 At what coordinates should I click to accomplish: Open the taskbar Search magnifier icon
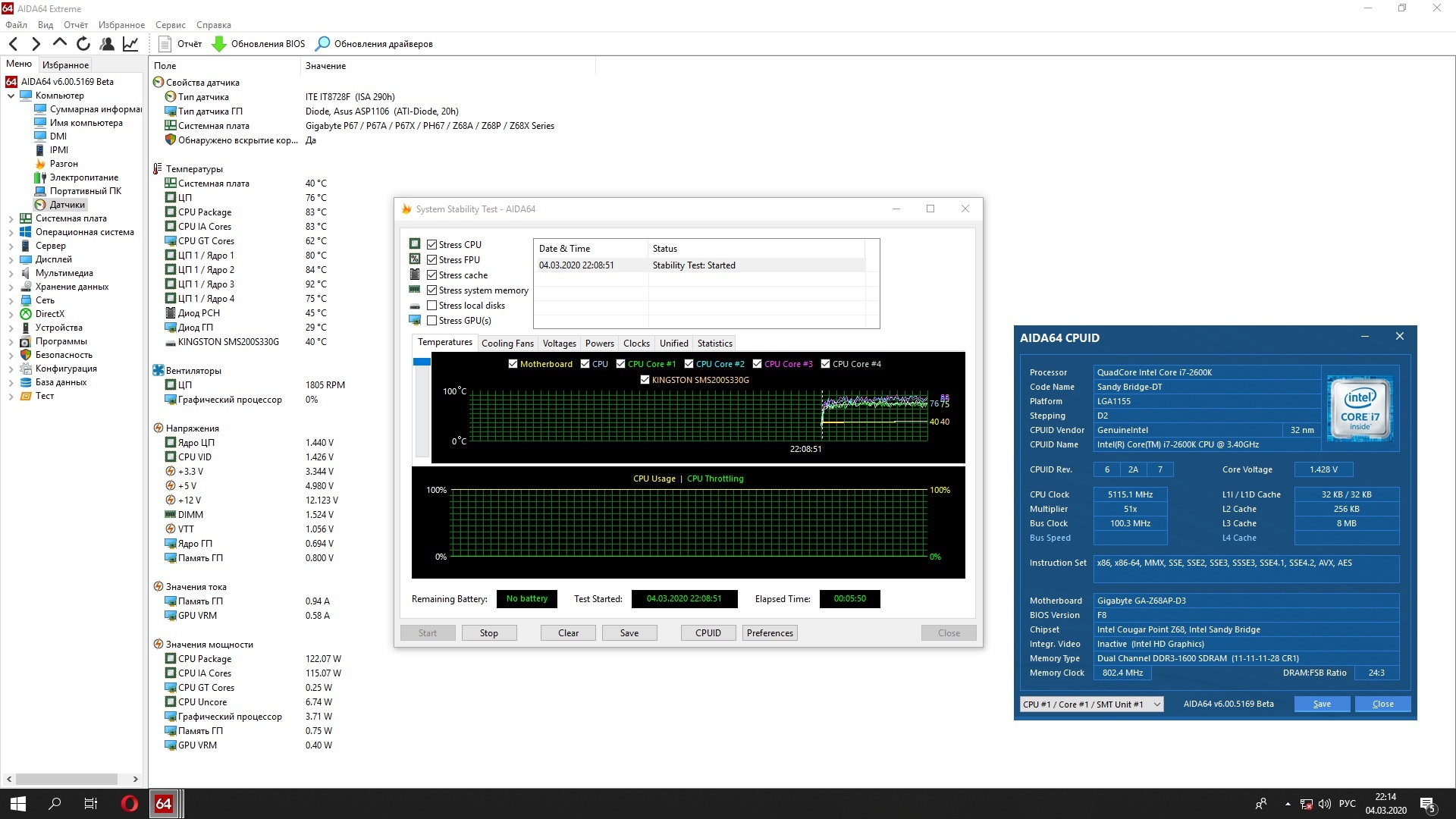pos(55,804)
